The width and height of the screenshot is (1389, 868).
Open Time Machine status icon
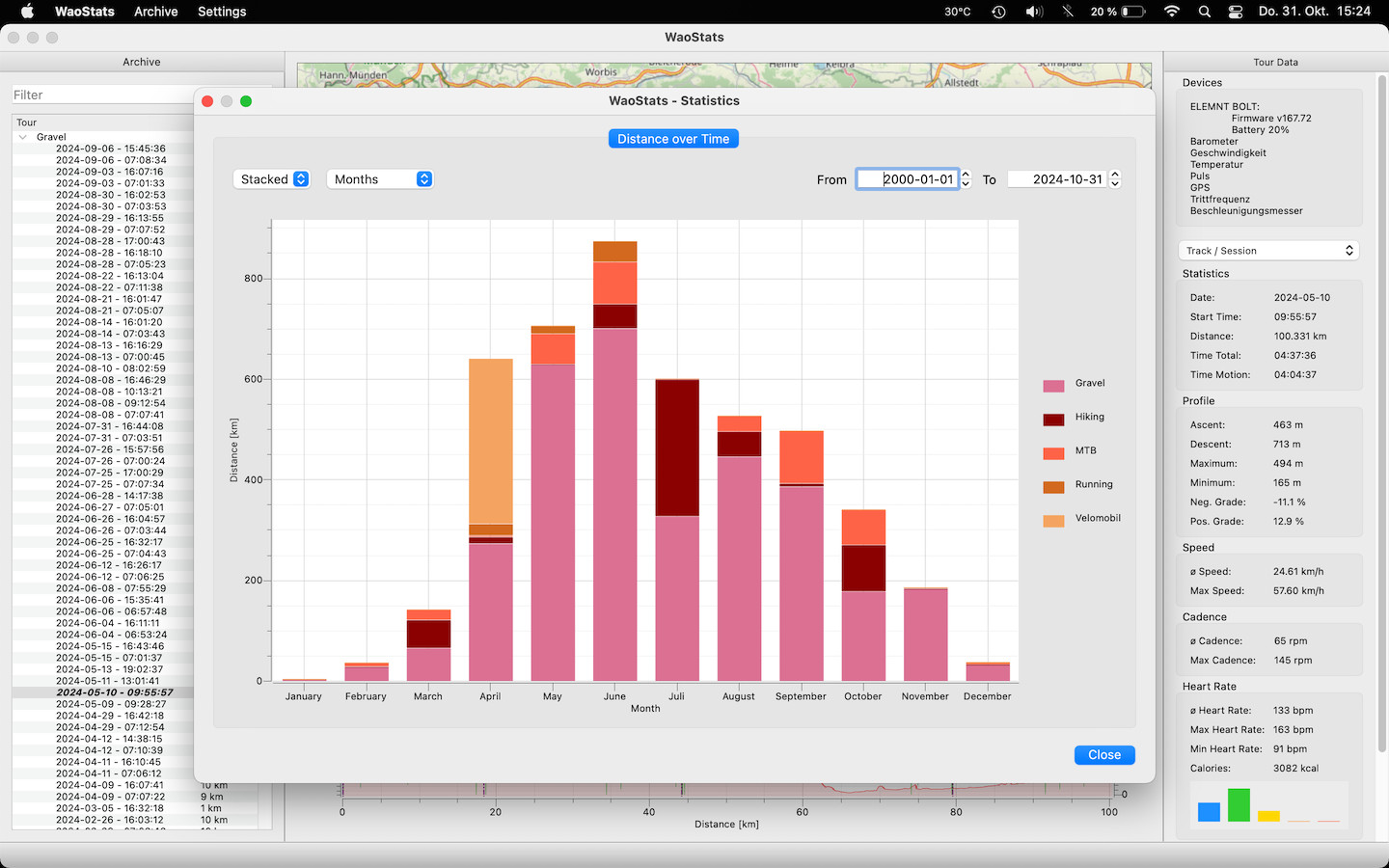(998, 12)
